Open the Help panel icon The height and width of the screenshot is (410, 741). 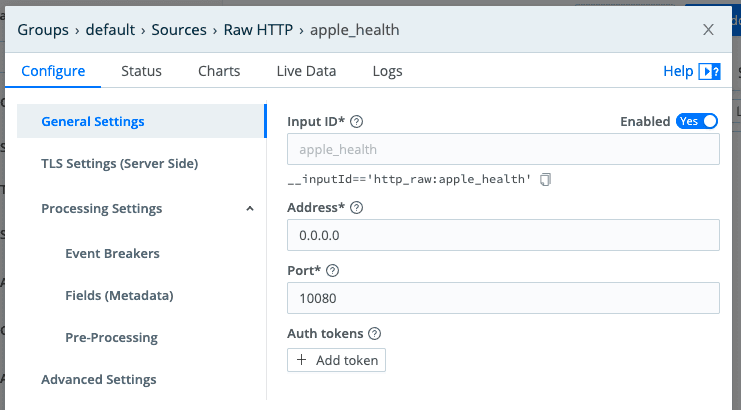click(x=709, y=71)
